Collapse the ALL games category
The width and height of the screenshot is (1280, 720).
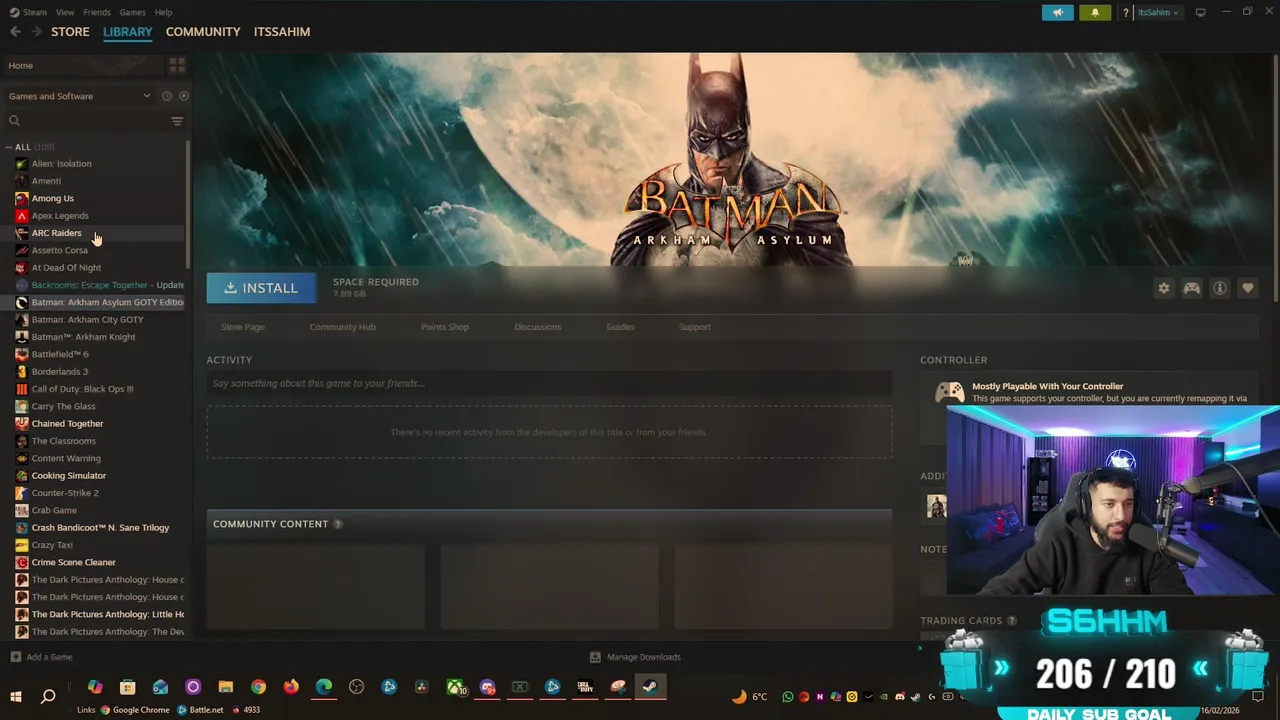[9, 147]
